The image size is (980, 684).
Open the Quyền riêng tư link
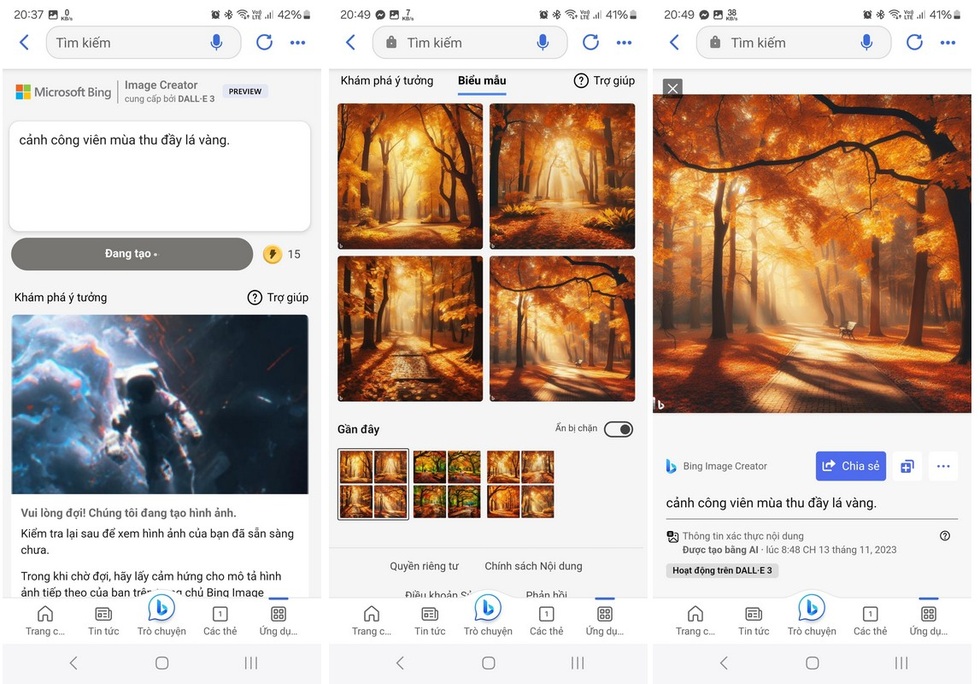[424, 566]
